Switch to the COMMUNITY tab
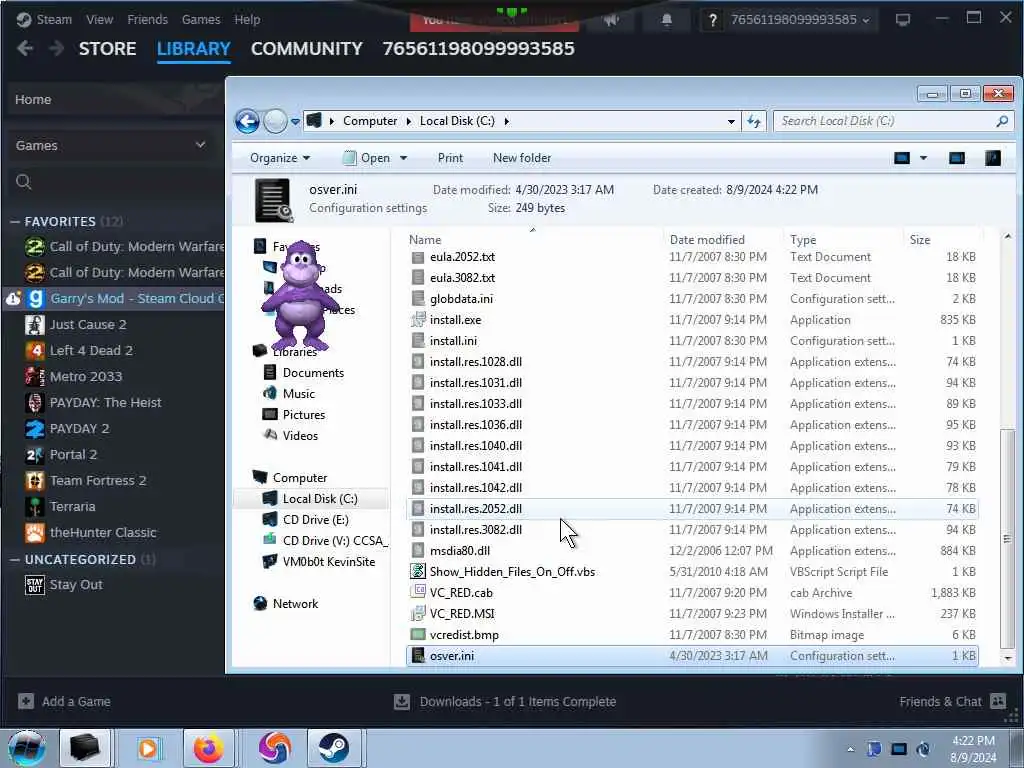Image resolution: width=1024 pixels, height=768 pixels. click(307, 49)
